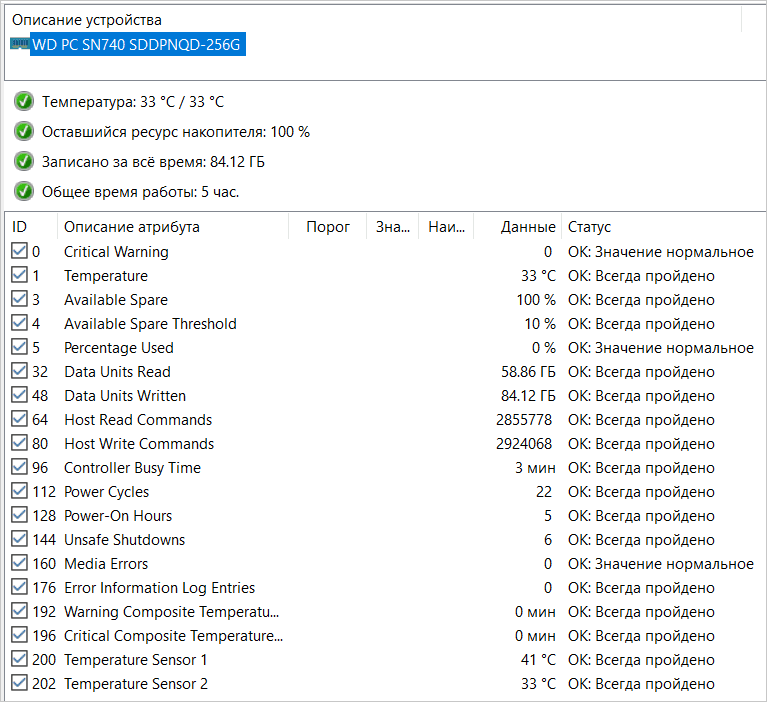The image size is (767, 702).
Task: Uncheck the Unsafe Shutdowns checkbox
Action: [x=19, y=539]
